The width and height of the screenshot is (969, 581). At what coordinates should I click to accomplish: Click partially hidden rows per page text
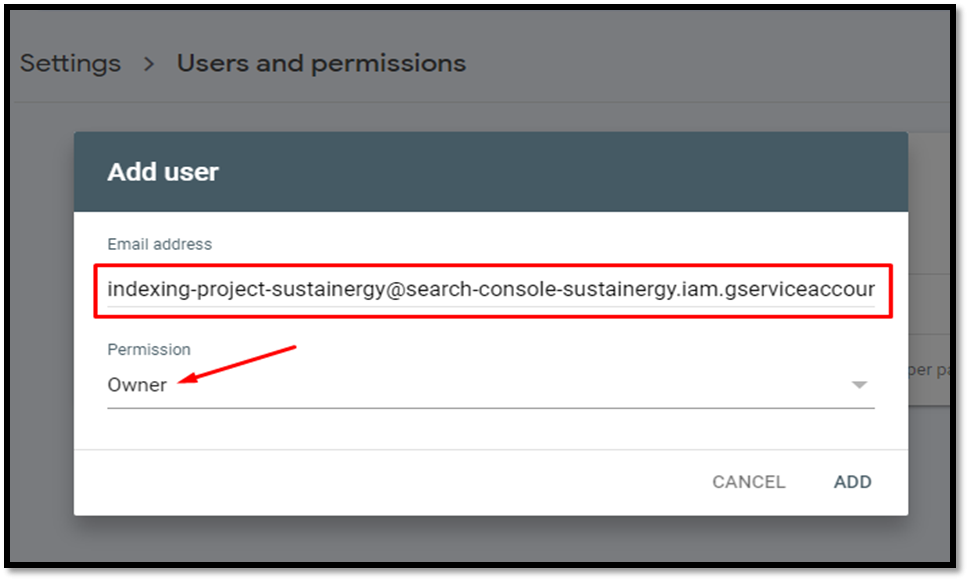(x=929, y=370)
